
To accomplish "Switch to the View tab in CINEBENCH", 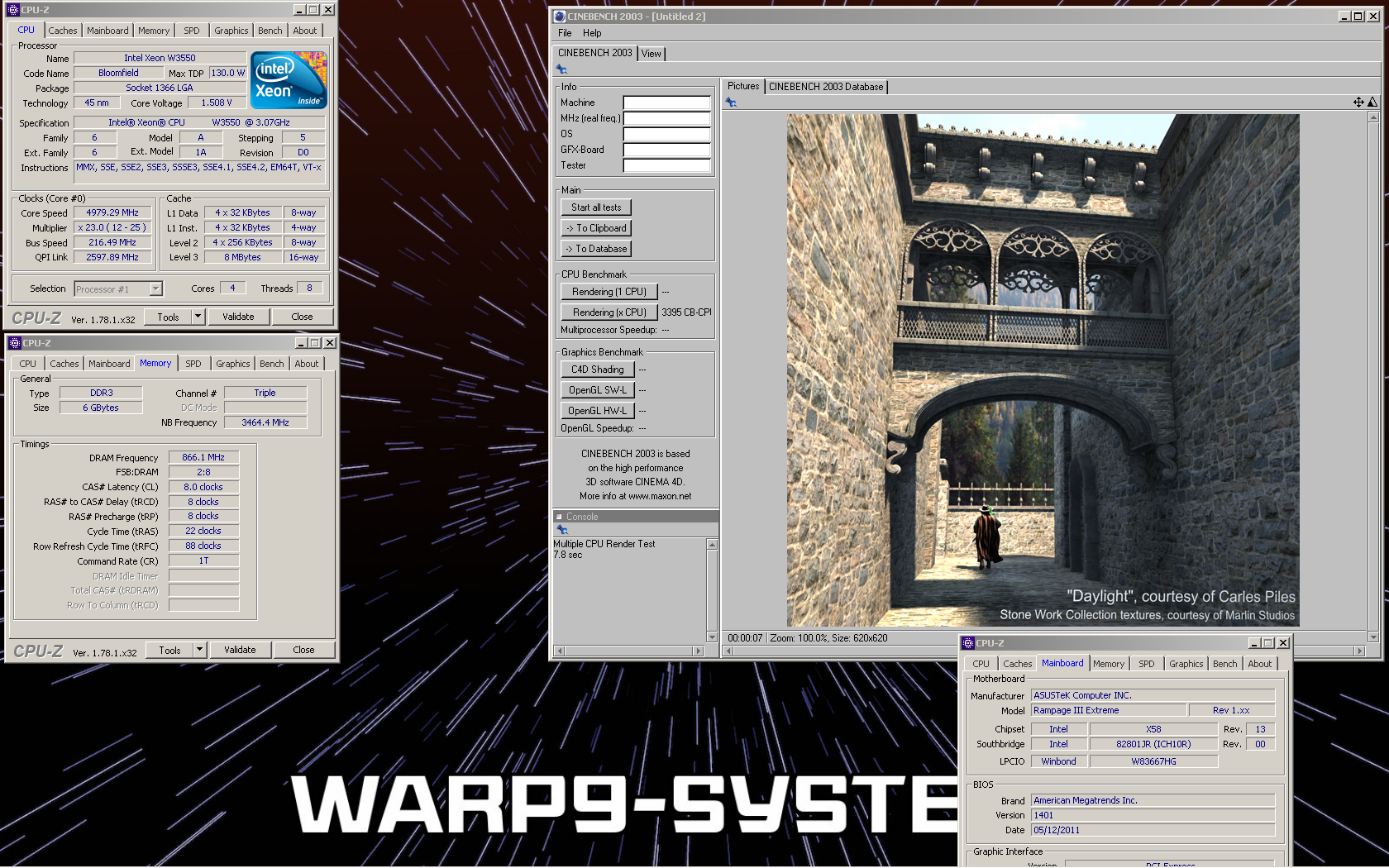I will pyautogui.click(x=652, y=54).
